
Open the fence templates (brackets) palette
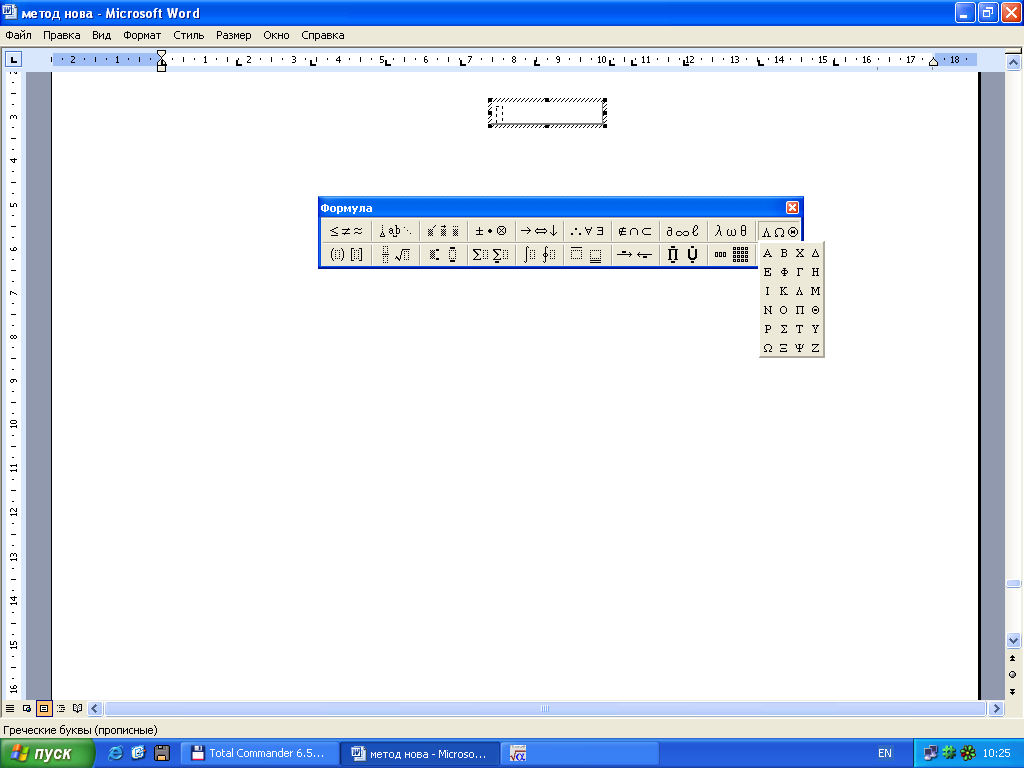click(x=346, y=254)
